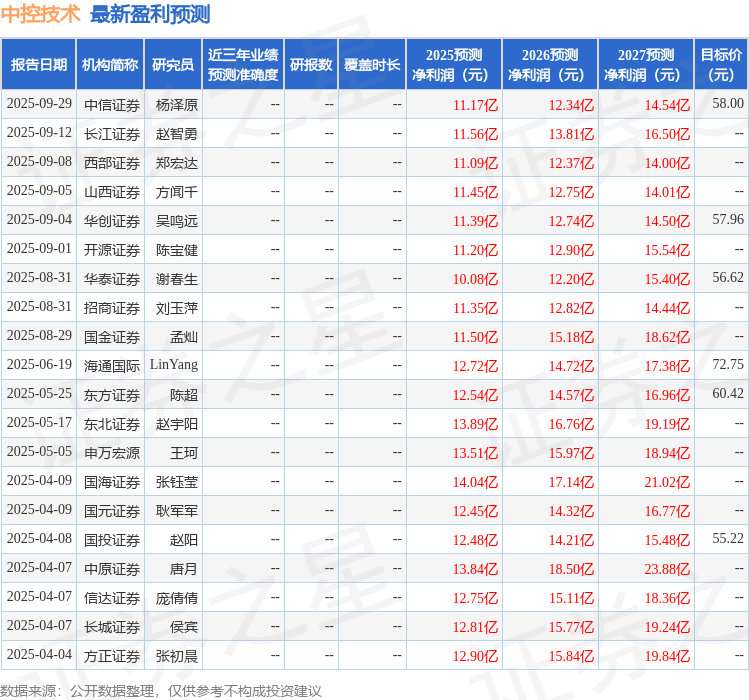Click the 近三年业绩预测准确度 column header
Image resolution: width=749 pixels, height=700 pixels.
(242, 65)
